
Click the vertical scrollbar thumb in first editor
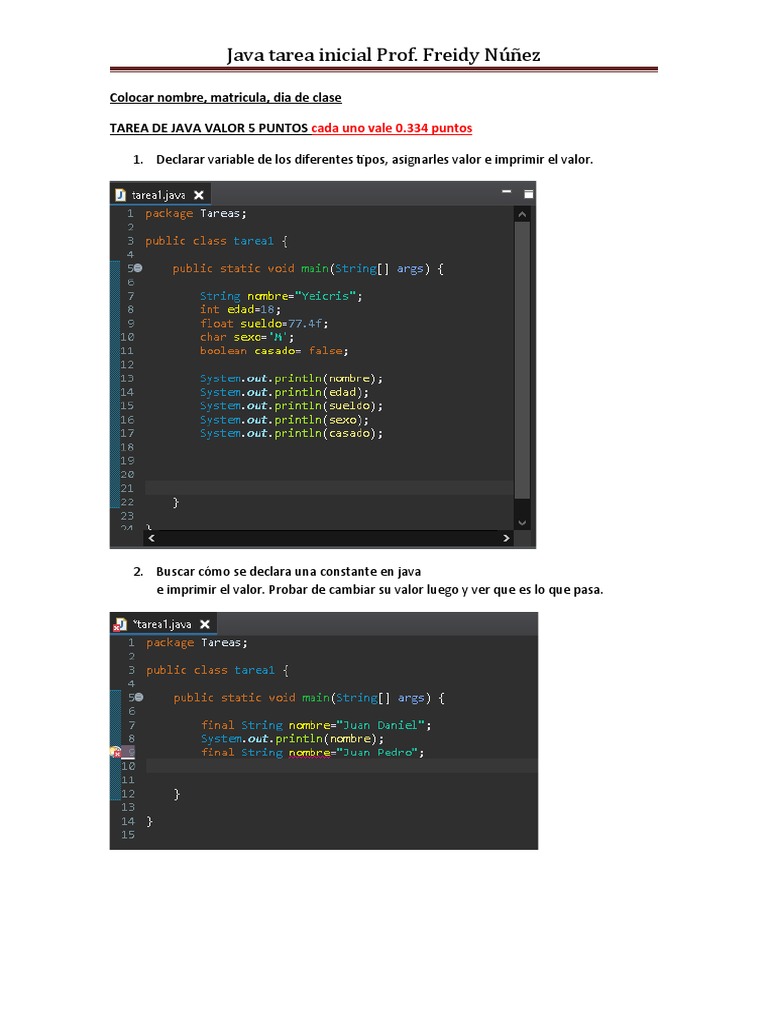[522, 360]
